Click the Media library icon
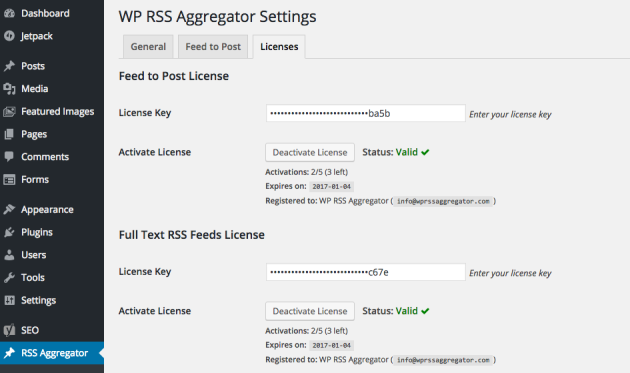This screenshot has height=373, width=630. click(x=9, y=88)
